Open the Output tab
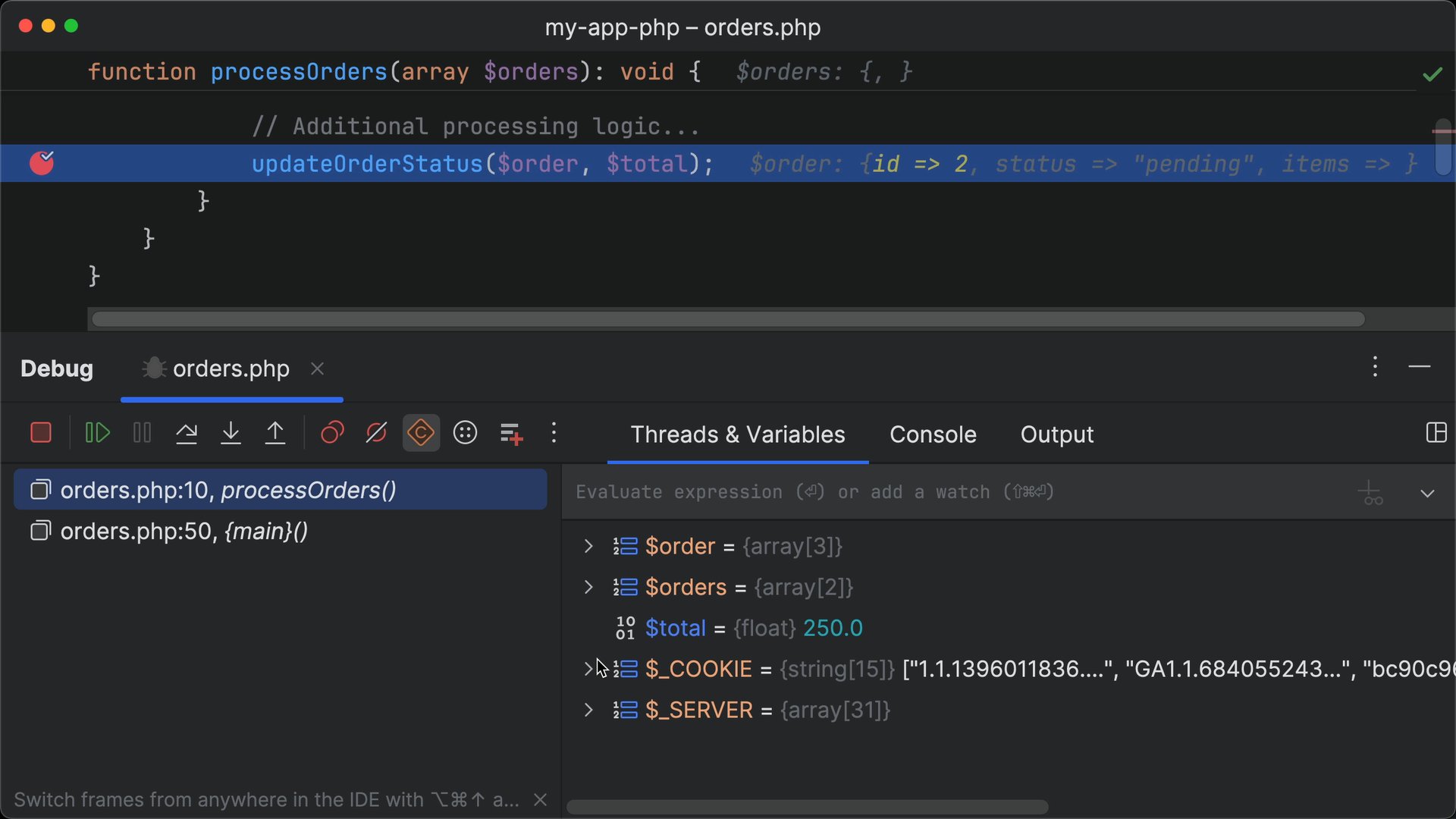 pyautogui.click(x=1056, y=435)
